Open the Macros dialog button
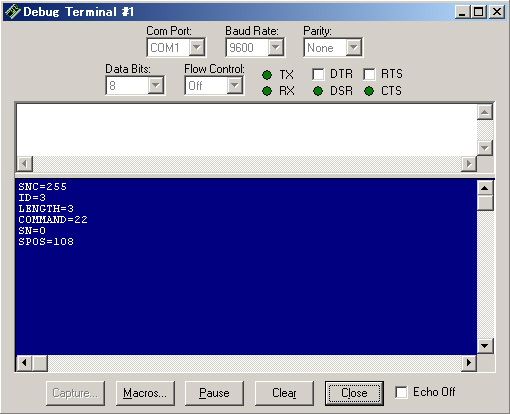 pyautogui.click(x=145, y=393)
